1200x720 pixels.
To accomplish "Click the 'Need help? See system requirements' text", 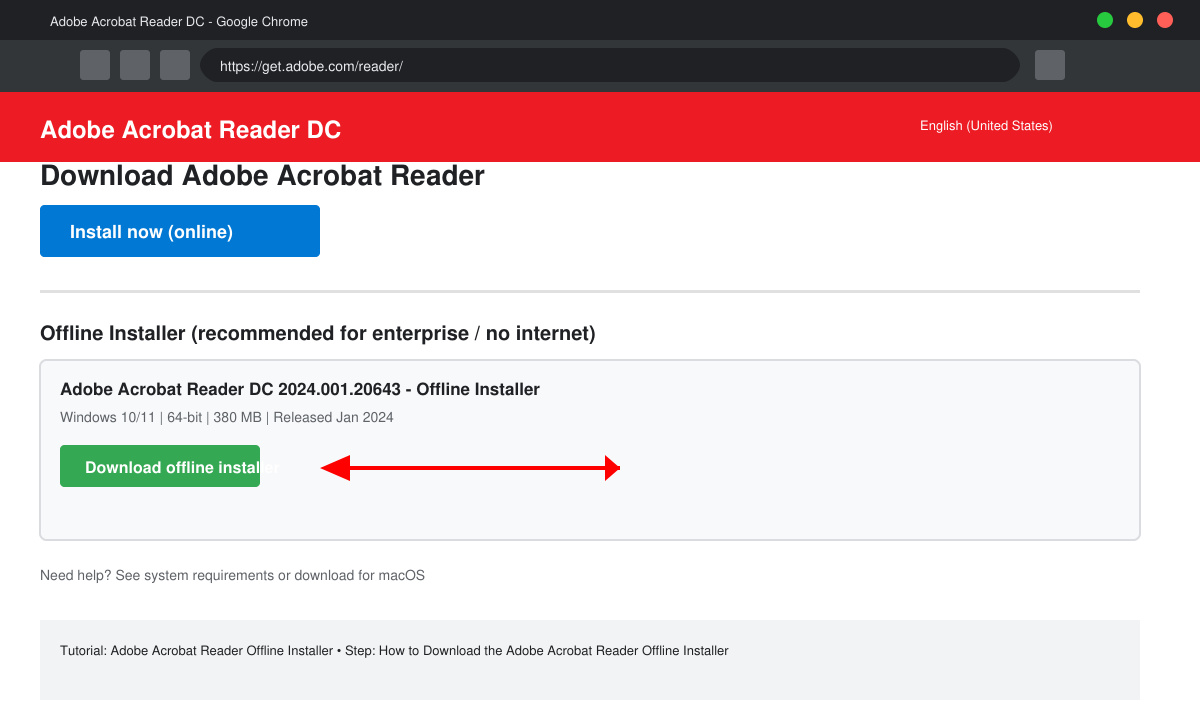I will click(x=232, y=576).
